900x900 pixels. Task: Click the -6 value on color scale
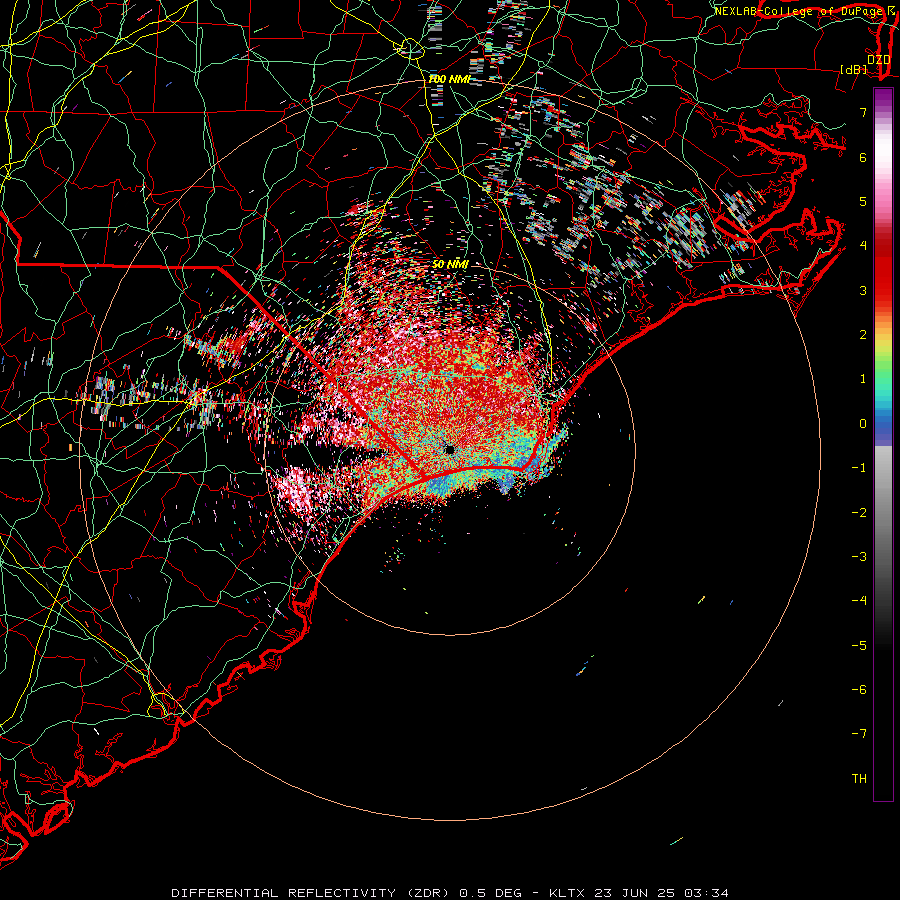tap(859, 690)
